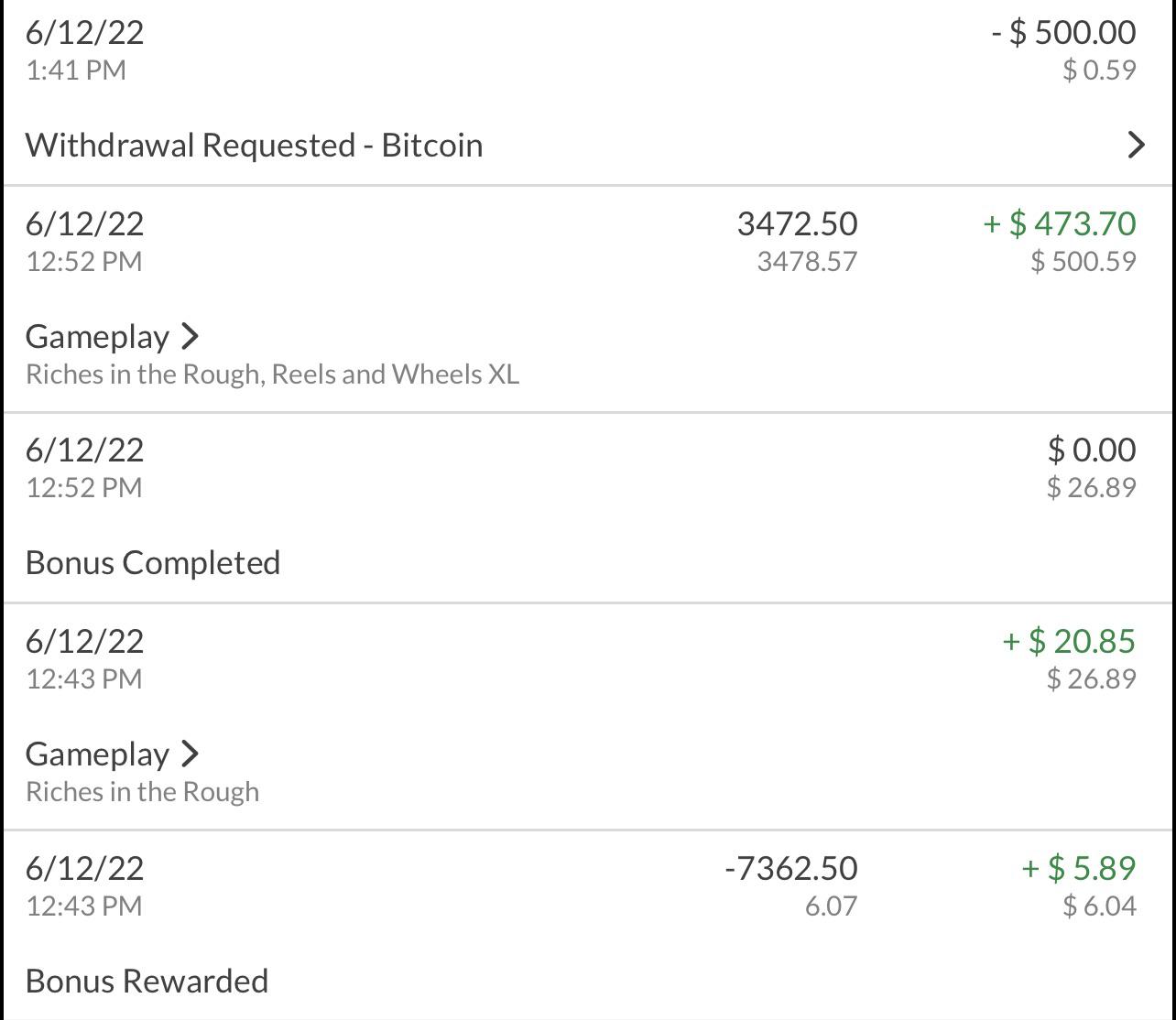Open the Withdrawal Requested - Bitcoin transaction row
The image size is (1176, 1020).
(255, 145)
